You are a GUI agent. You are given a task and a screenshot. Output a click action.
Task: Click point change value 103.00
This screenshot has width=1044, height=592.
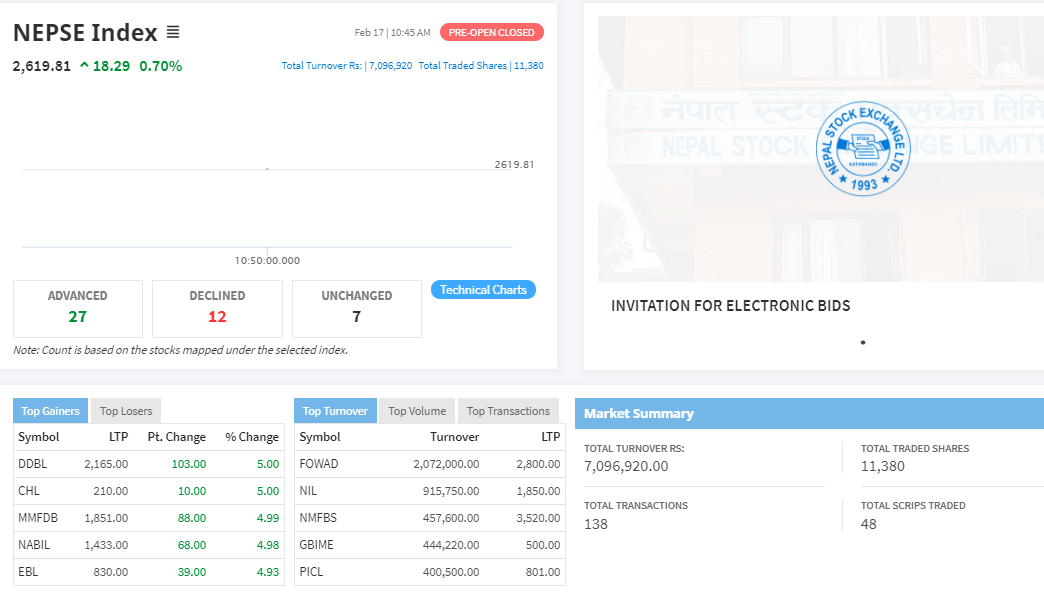[x=189, y=463]
